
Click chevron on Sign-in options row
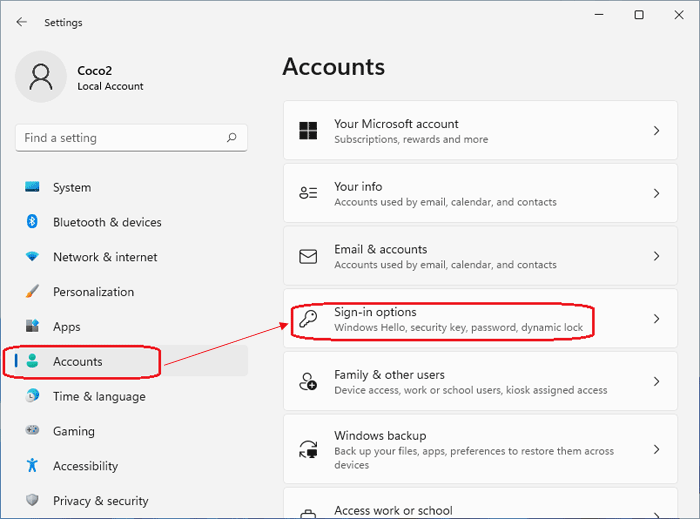tap(656, 319)
